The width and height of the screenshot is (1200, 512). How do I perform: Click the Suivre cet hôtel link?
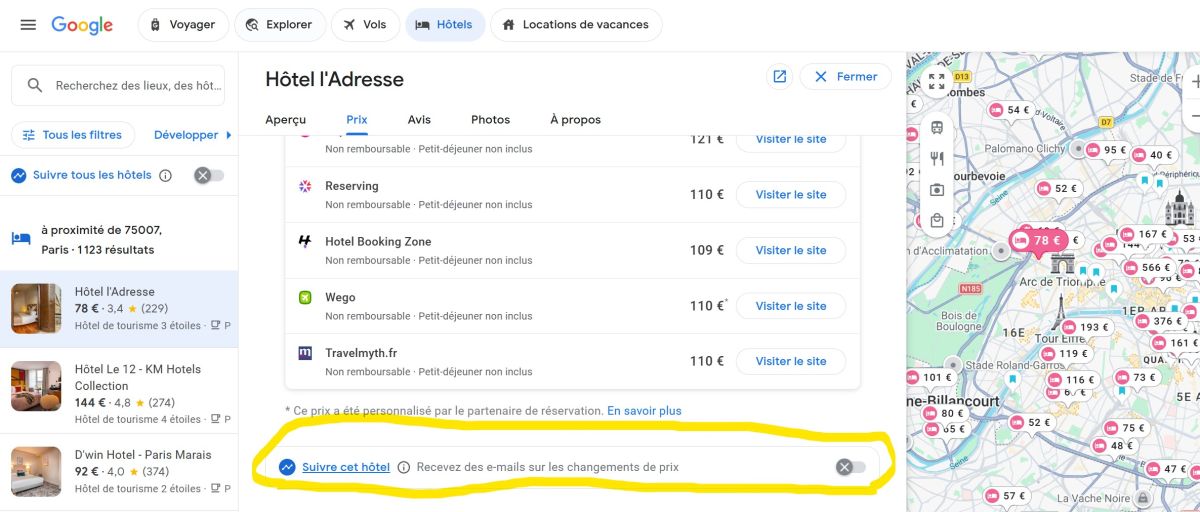[x=346, y=467]
